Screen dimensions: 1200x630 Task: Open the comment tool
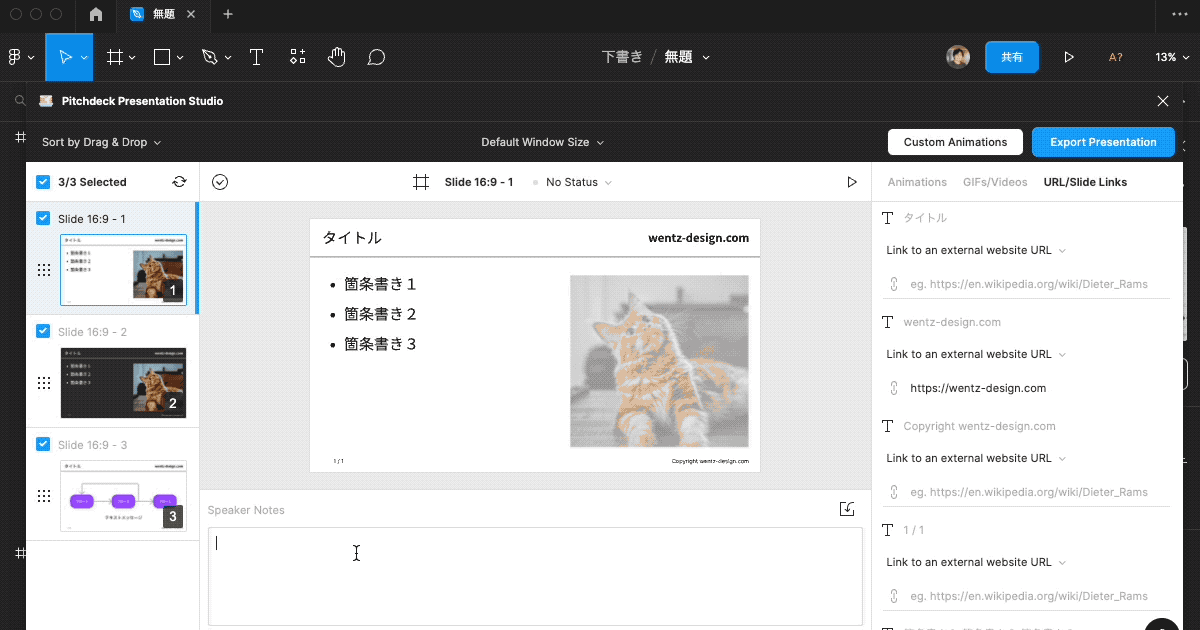tap(376, 57)
